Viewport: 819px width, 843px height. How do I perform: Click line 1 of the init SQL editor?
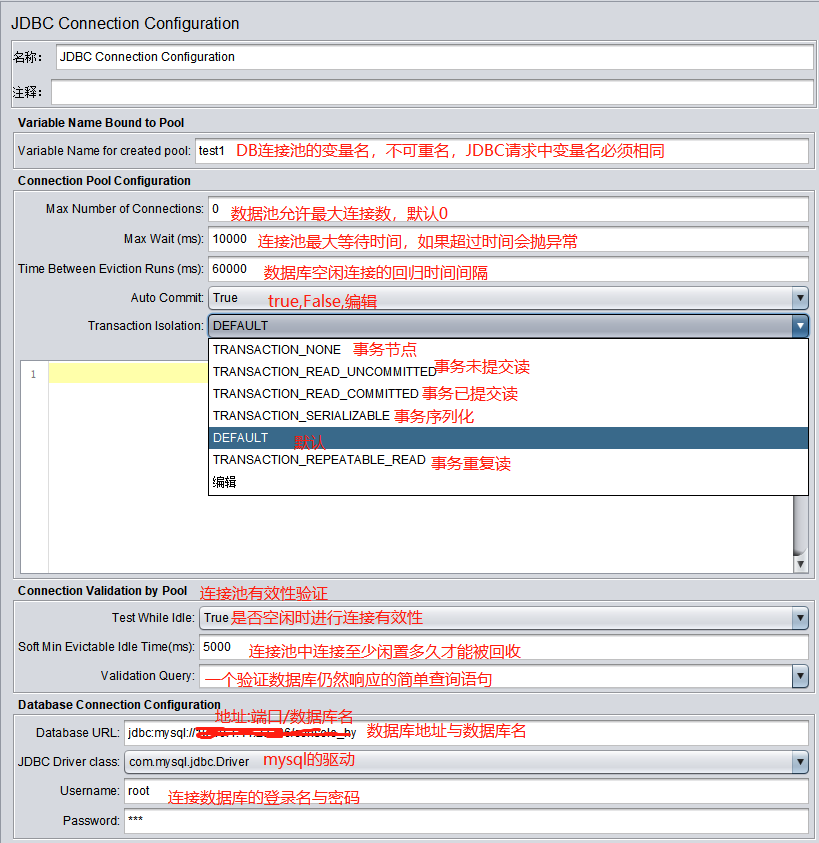point(128,373)
